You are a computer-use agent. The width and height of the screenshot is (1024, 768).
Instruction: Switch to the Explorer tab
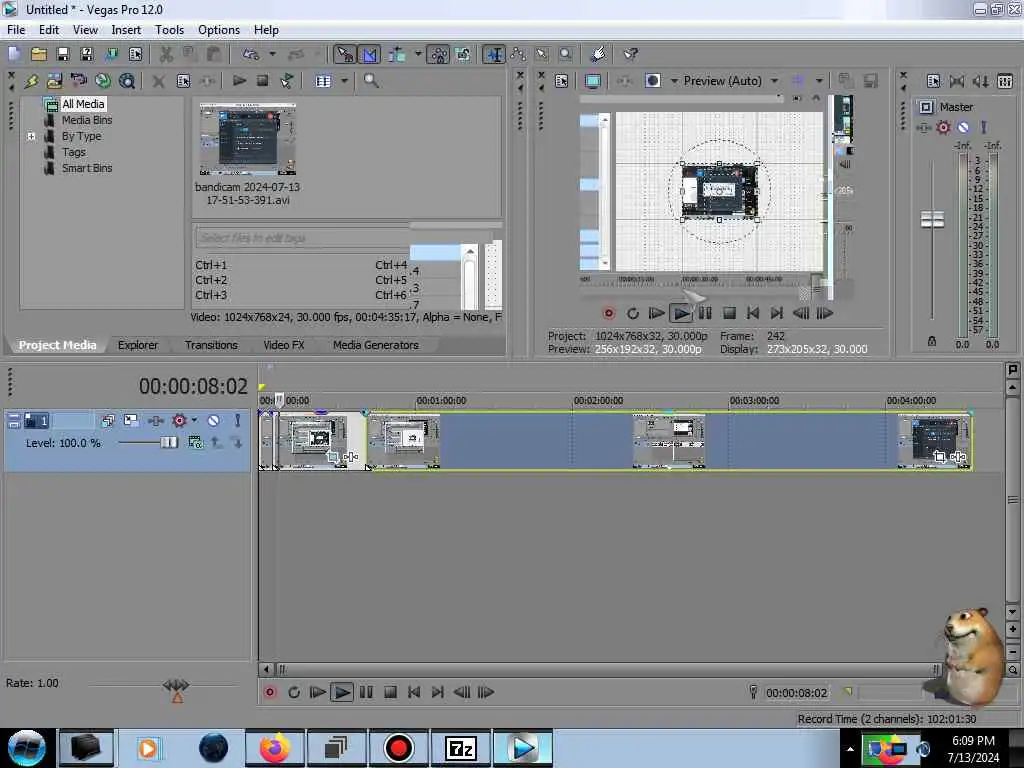(x=138, y=345)
